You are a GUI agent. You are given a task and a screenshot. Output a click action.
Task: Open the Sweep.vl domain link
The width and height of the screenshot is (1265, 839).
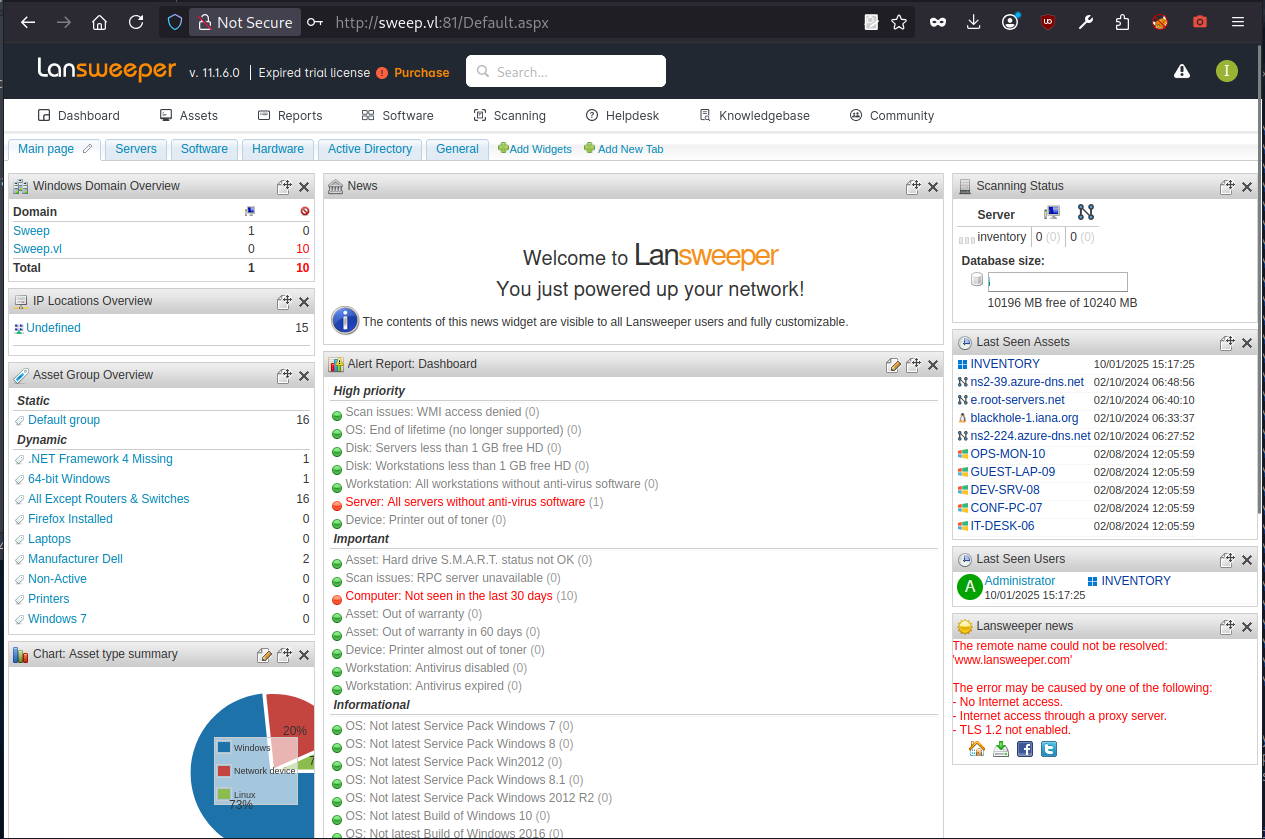[37, 249]
